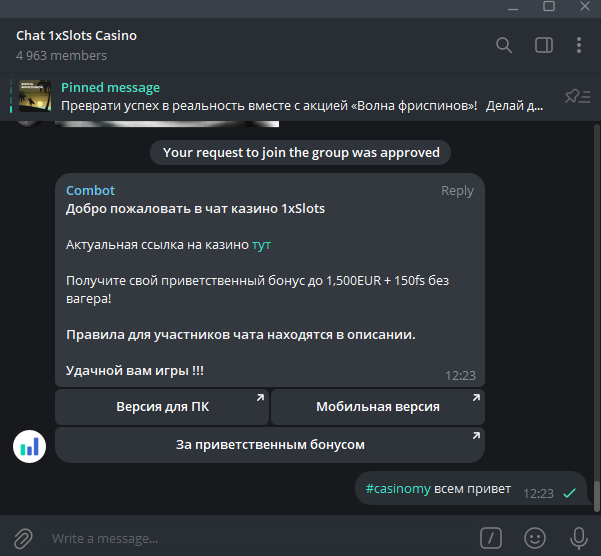
Task: Minimize the Telegram window
Action: 513,7
